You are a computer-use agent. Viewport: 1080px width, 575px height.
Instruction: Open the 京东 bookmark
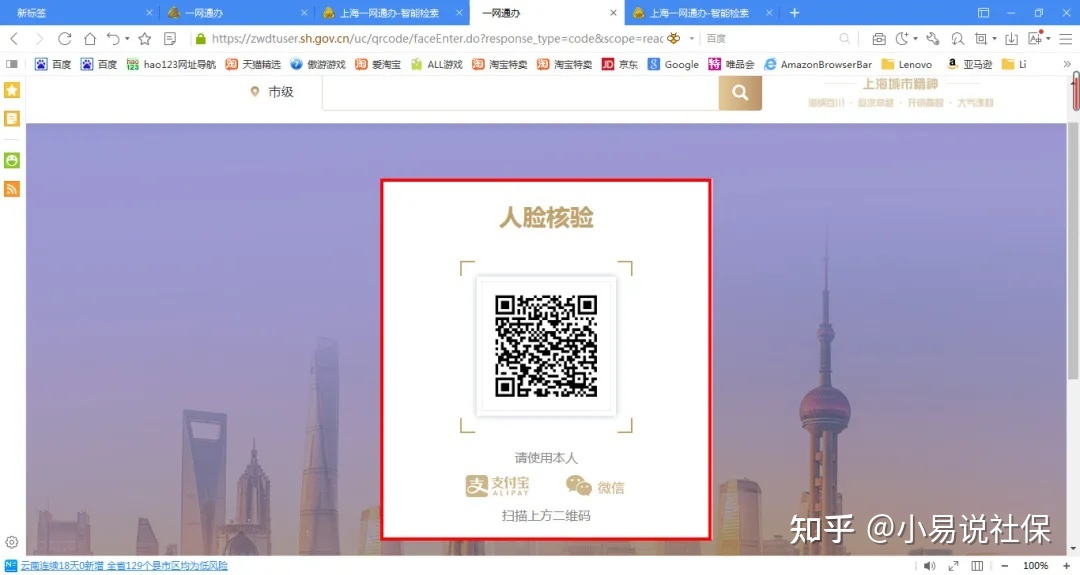[620, 64]
